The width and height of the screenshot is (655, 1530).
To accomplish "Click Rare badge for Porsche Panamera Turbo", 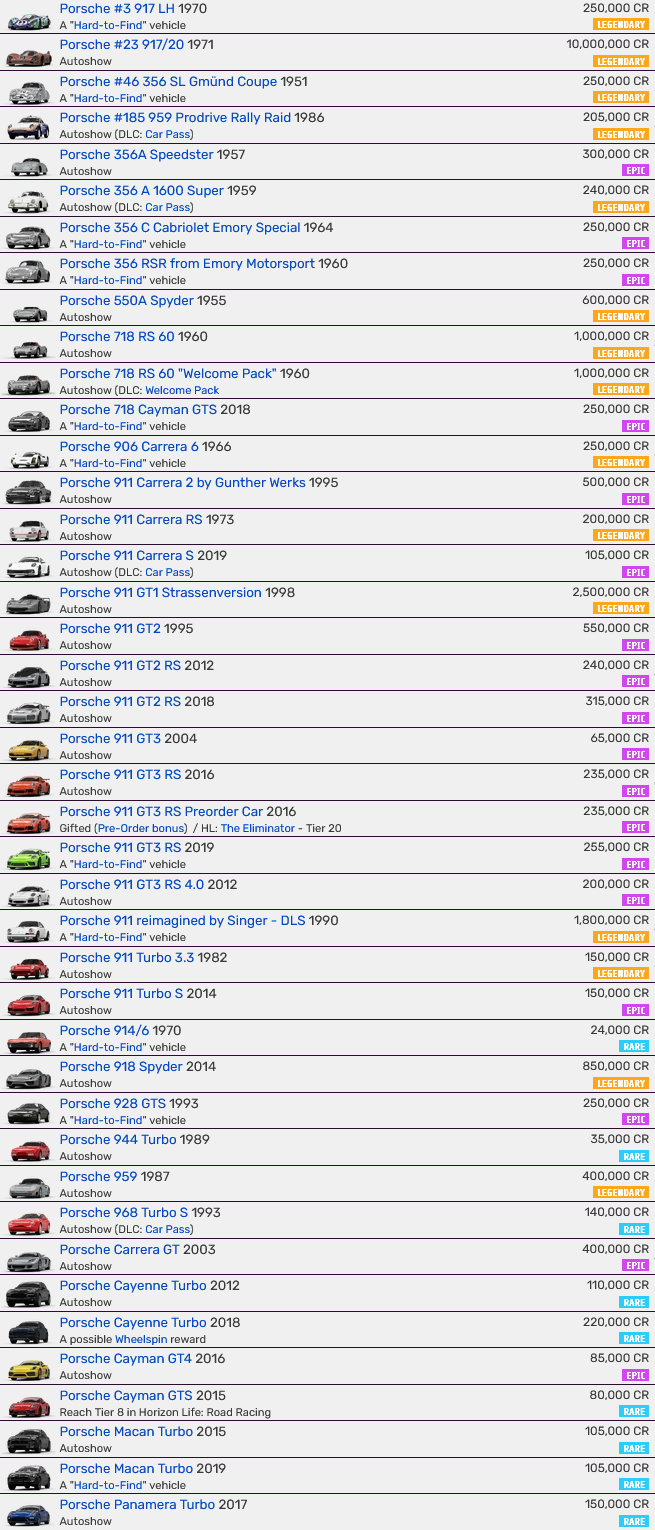I will [634, 1521].
